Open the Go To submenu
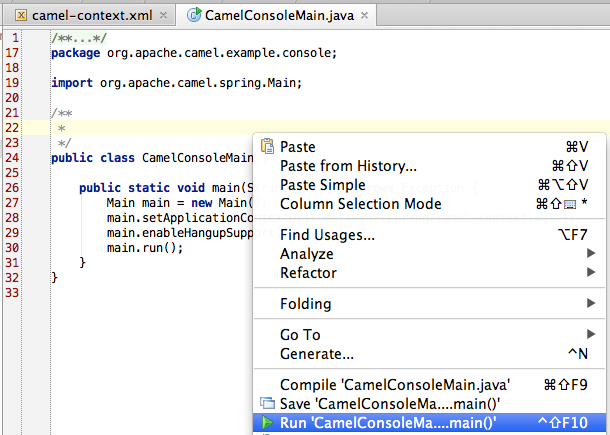Viewport: 610px width, 435px height. (x=429, y=335)
